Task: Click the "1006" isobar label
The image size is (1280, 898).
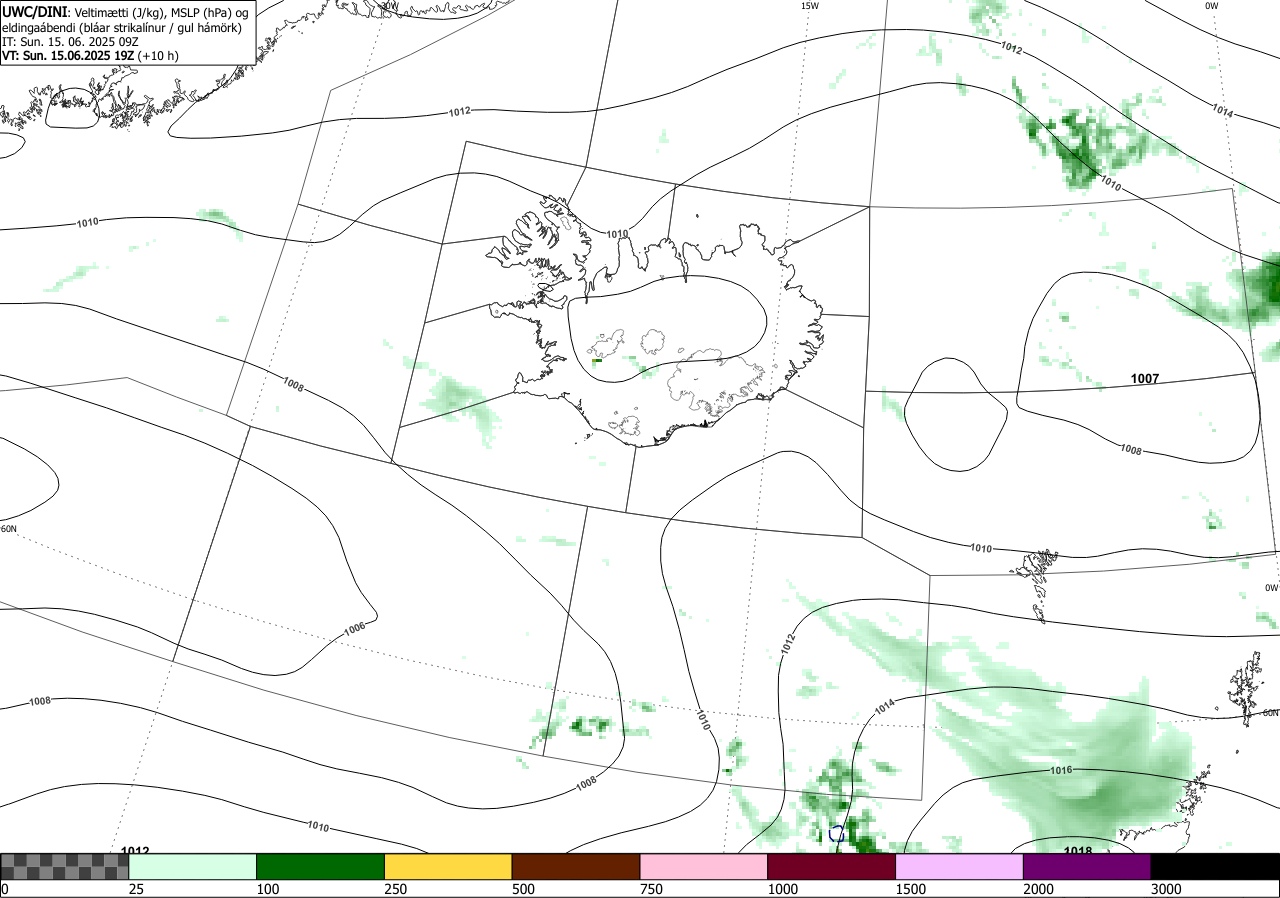Action: (x=354, y=628)
